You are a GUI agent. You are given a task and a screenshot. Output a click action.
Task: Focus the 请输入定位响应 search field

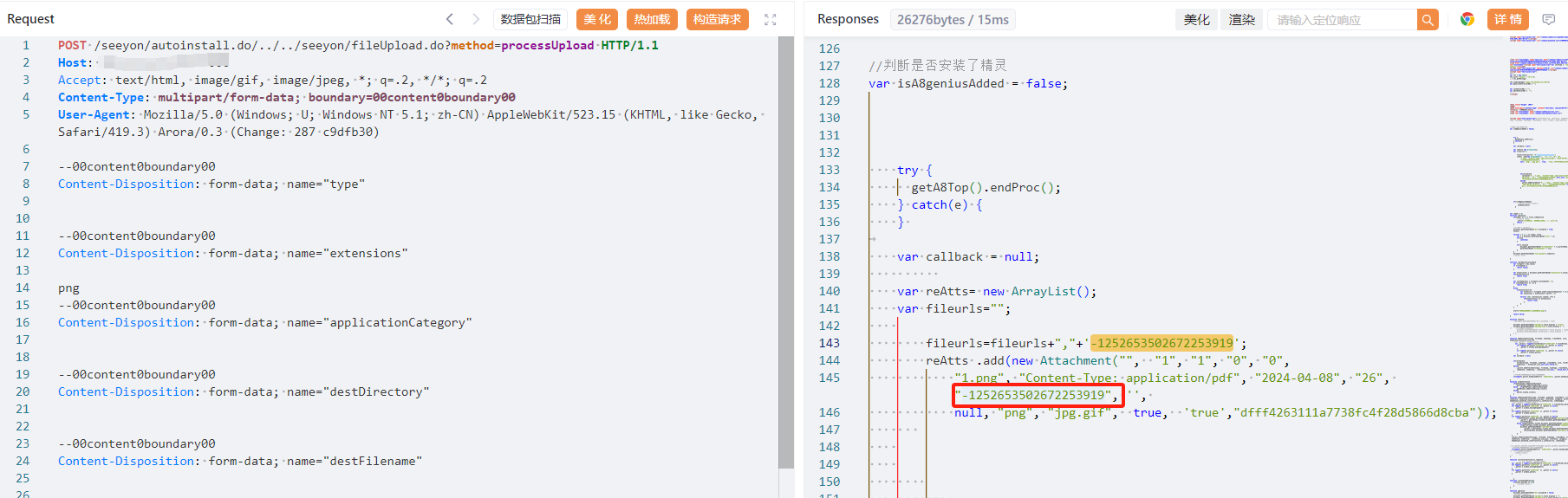pos(1342,19)
